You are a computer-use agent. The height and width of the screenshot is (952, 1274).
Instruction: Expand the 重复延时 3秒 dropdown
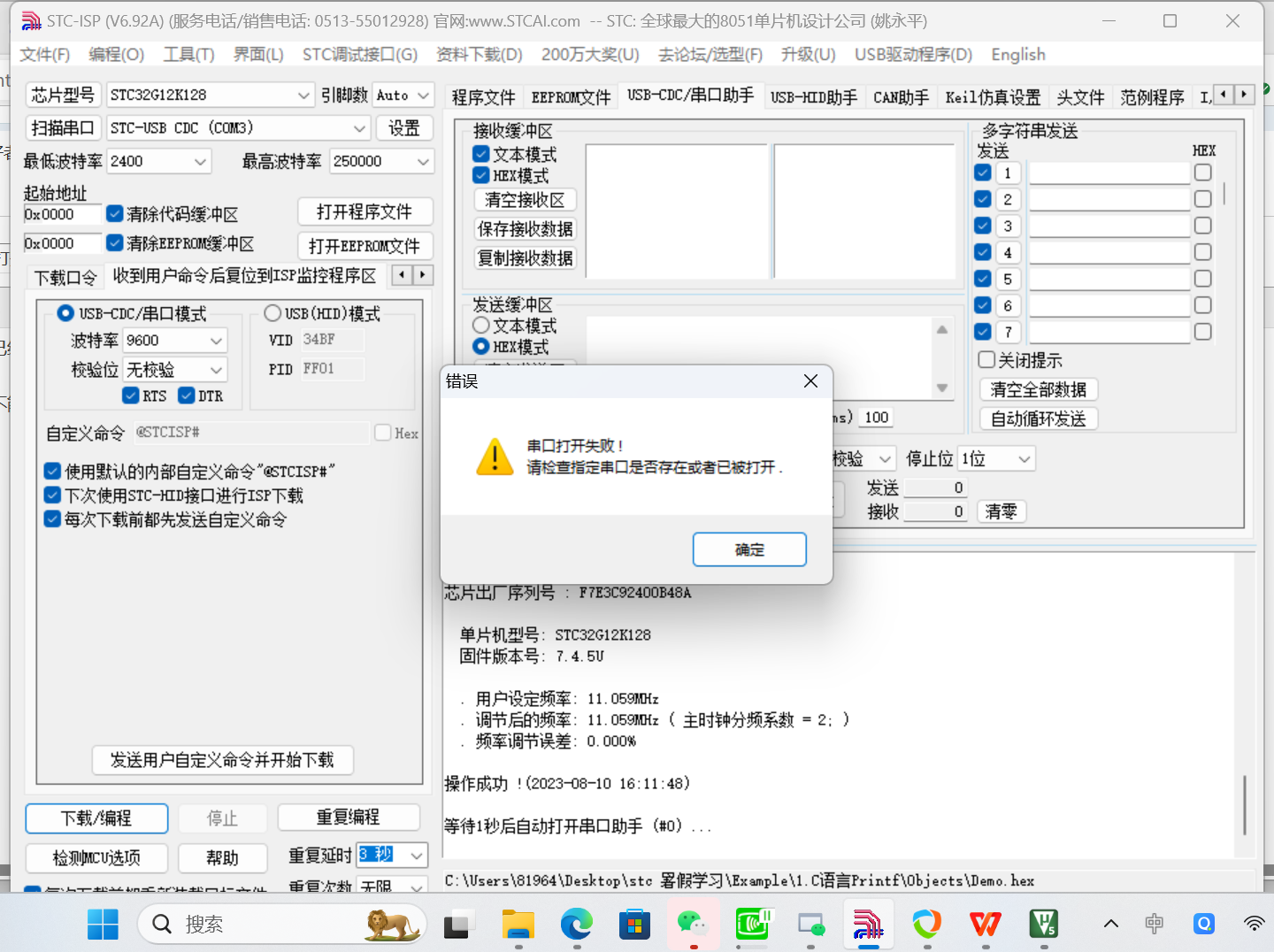[416, 856]
